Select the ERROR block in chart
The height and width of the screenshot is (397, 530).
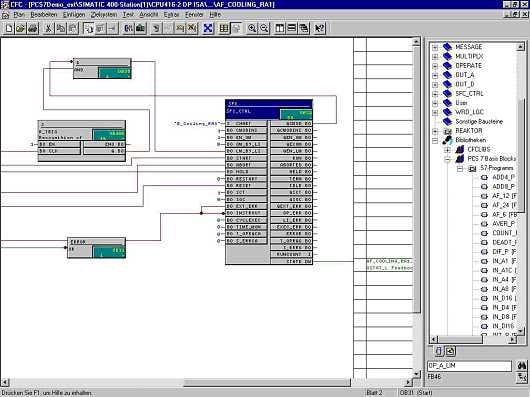pyautogui.click(x=97, y=248)
